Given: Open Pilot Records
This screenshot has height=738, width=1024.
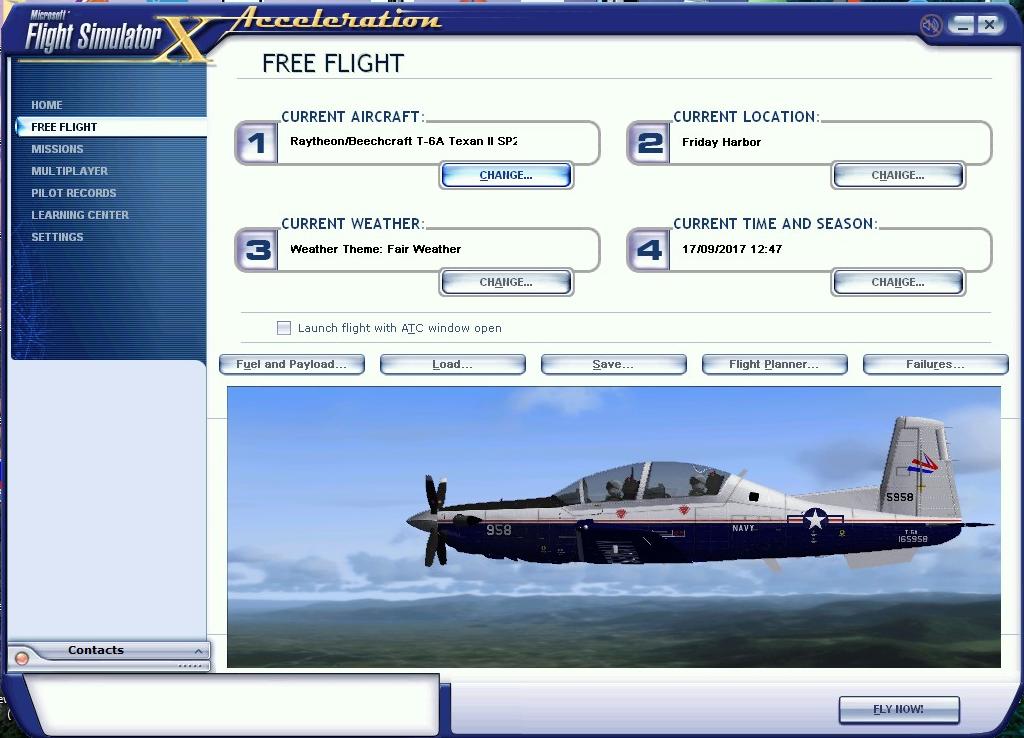Looking at the screenshot, I should (74, 193).
